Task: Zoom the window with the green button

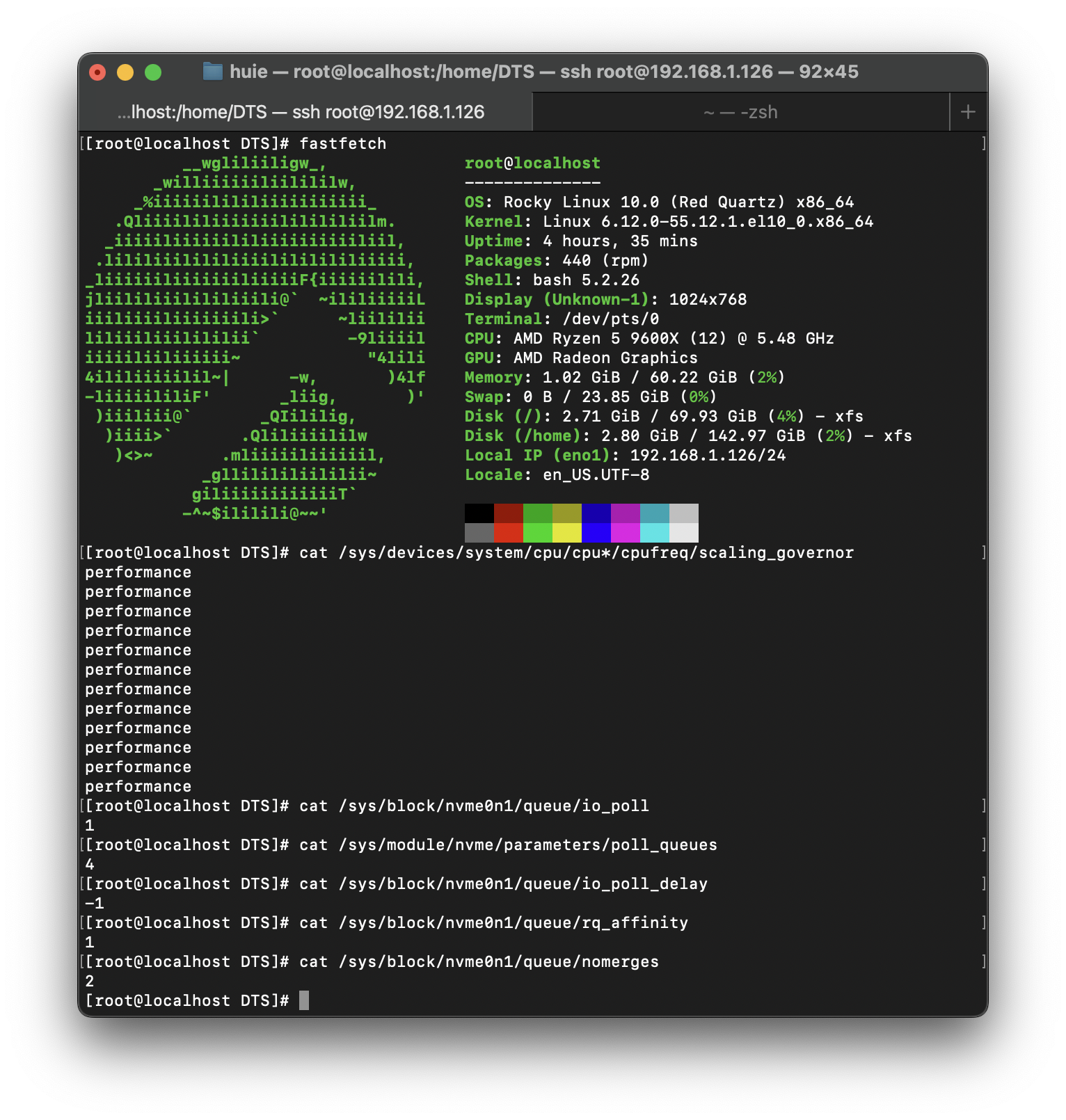Action: point(153,72)
